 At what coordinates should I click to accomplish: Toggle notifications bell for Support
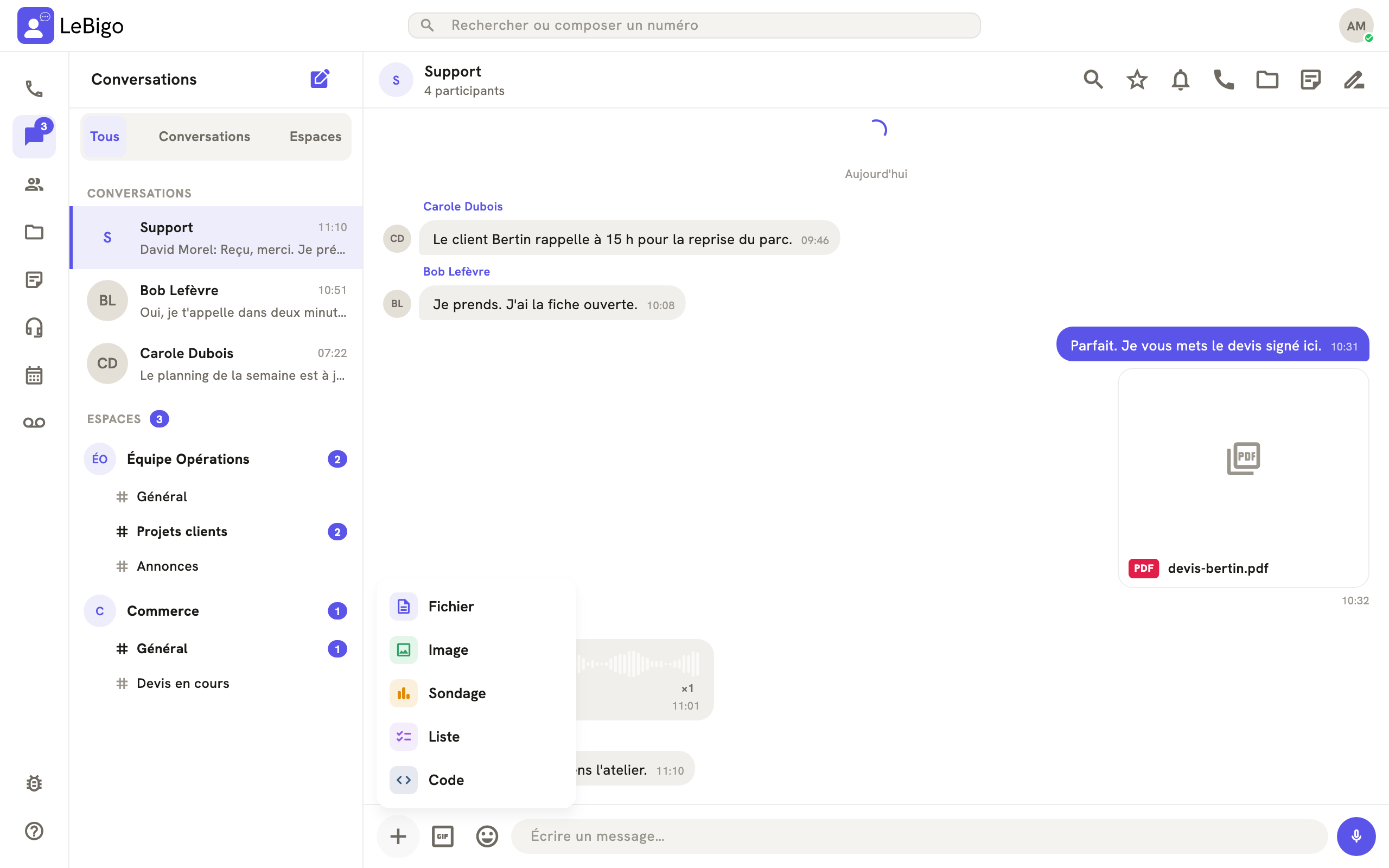tap(1180, 79)
